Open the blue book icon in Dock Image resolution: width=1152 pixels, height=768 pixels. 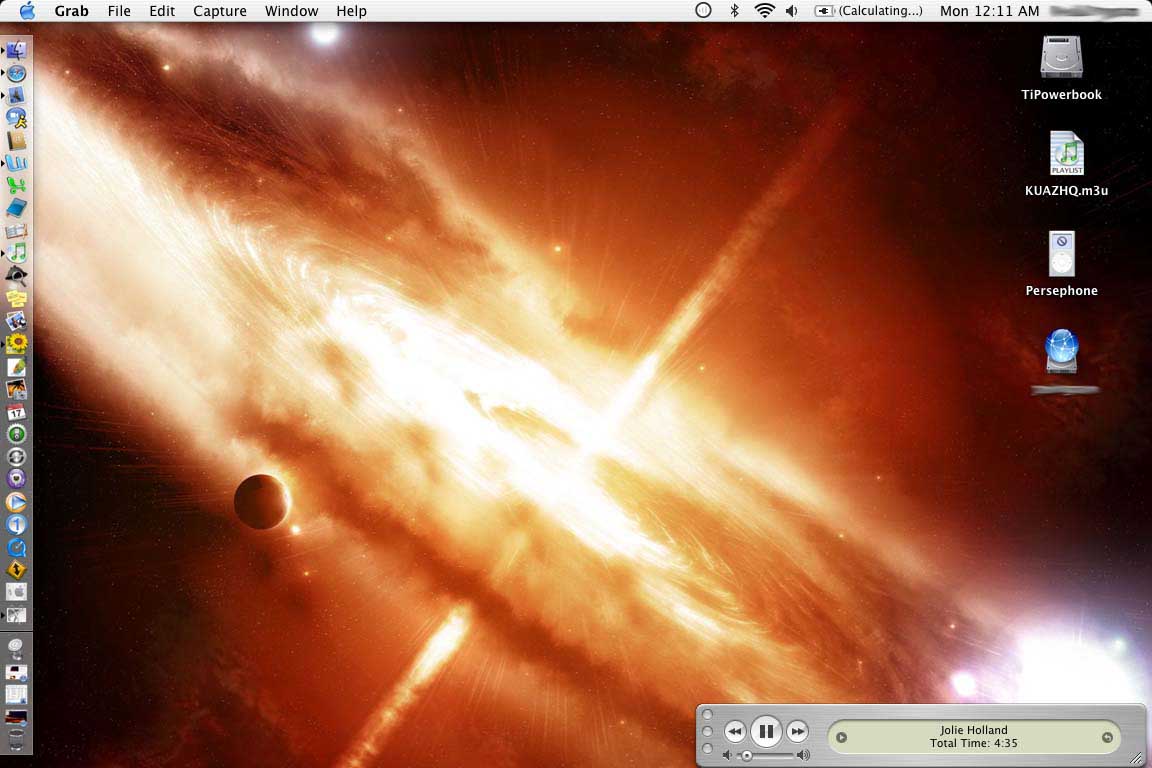pos(16,208)
